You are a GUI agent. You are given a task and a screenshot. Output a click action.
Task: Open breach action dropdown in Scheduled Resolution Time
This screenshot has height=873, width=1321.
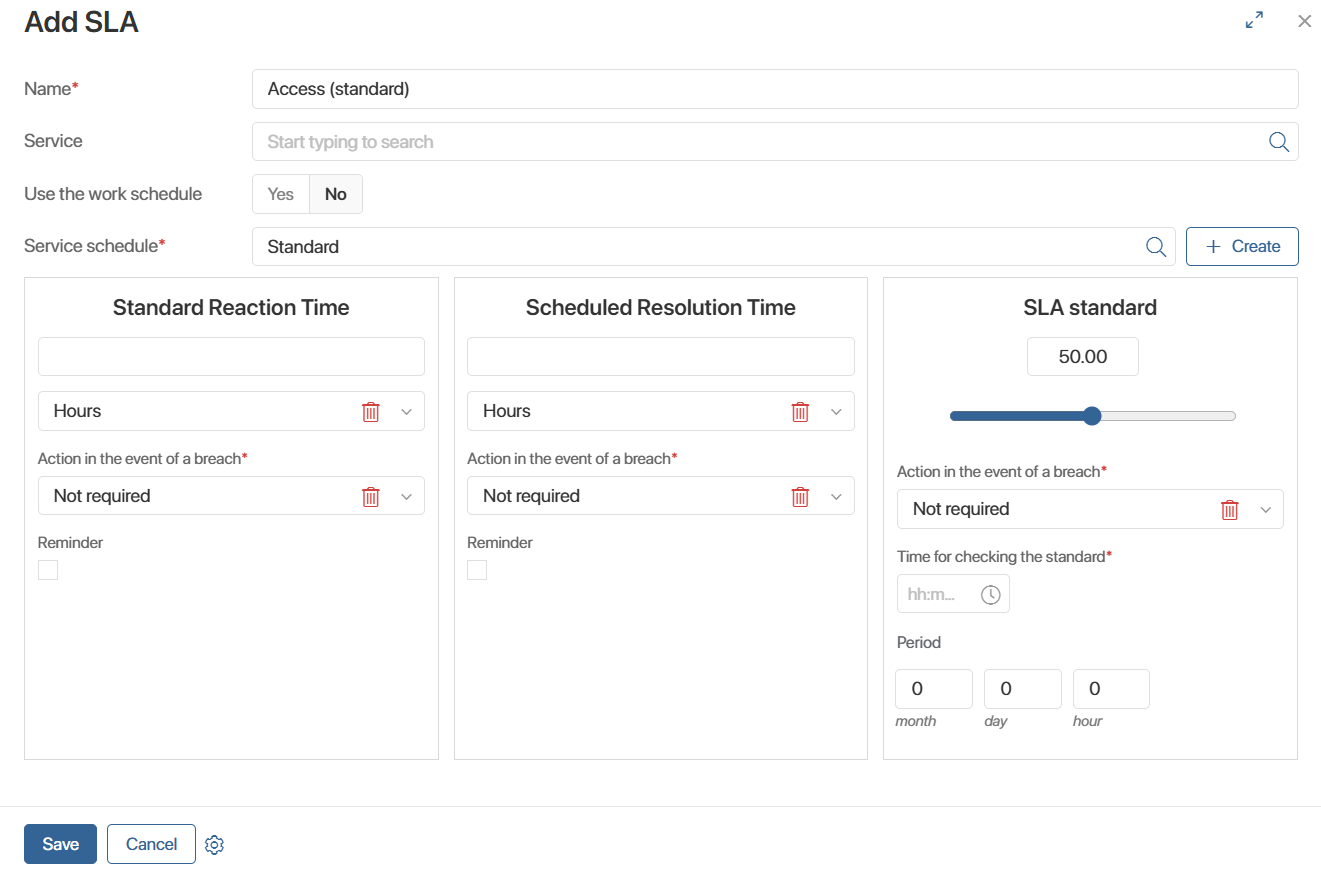[x=836, y=496]
